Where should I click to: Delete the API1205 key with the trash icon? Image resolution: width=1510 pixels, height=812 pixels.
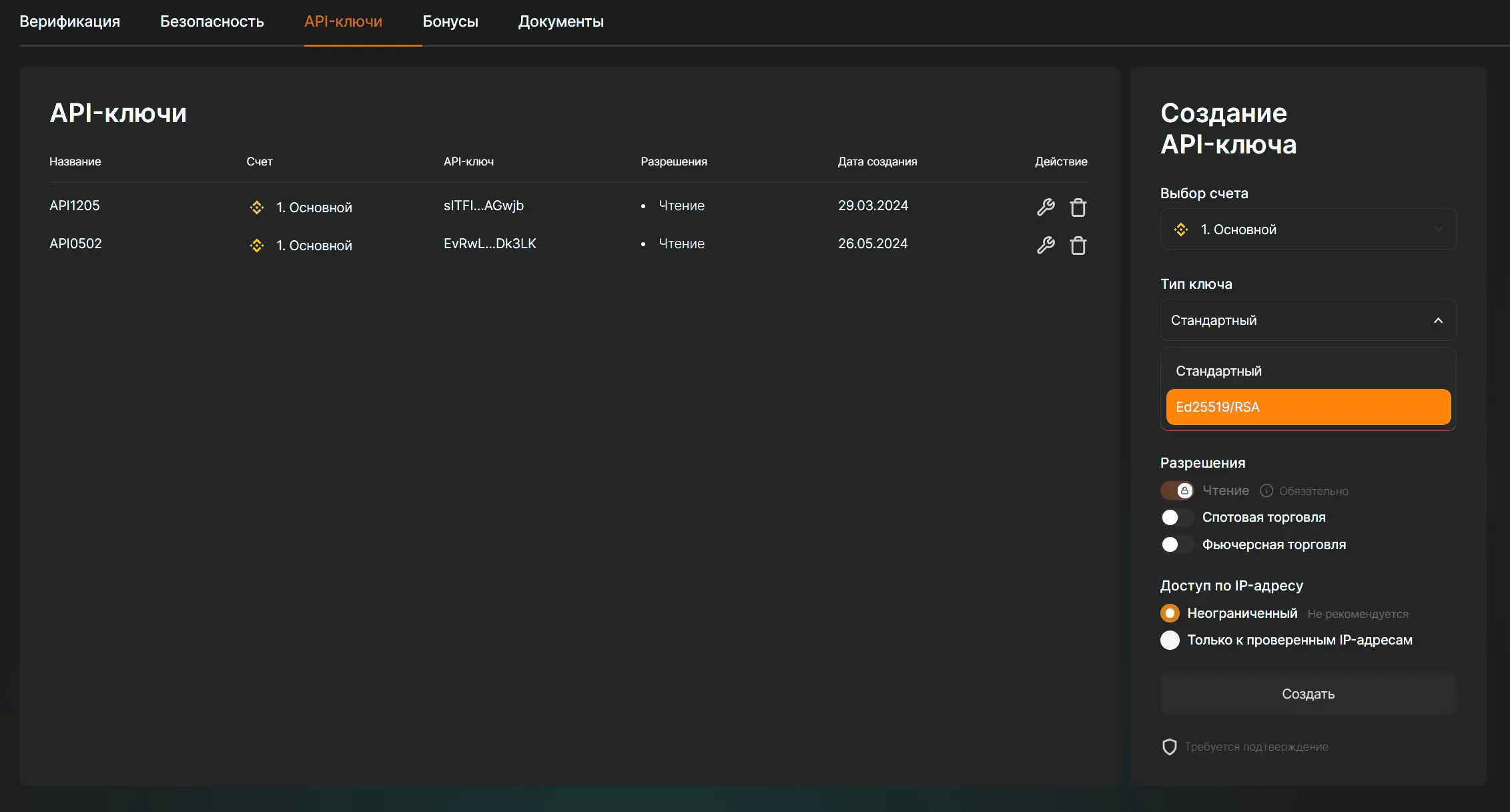point(1078,208)
